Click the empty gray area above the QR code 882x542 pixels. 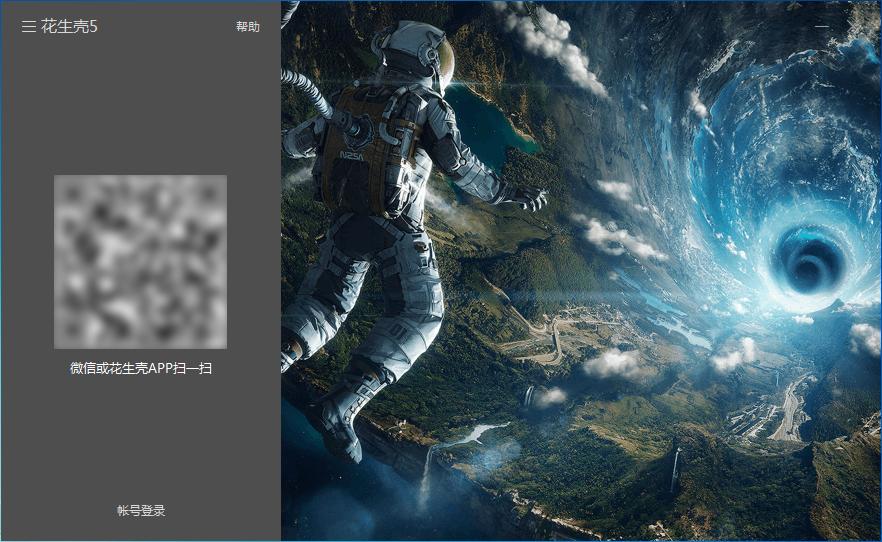[x=140, y=110]
